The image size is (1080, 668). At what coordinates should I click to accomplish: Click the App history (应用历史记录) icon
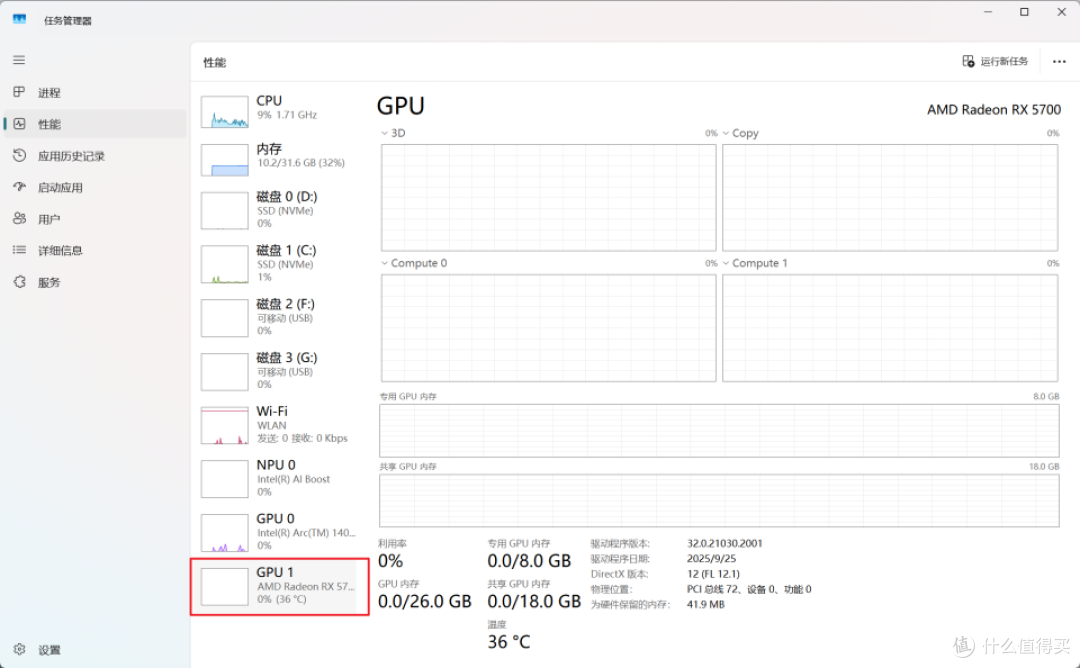(x=19, y=155)
